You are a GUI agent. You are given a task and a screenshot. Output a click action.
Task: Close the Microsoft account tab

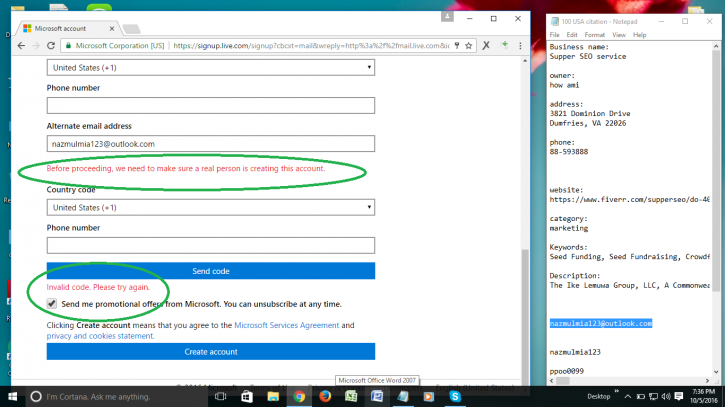[111, 29]
